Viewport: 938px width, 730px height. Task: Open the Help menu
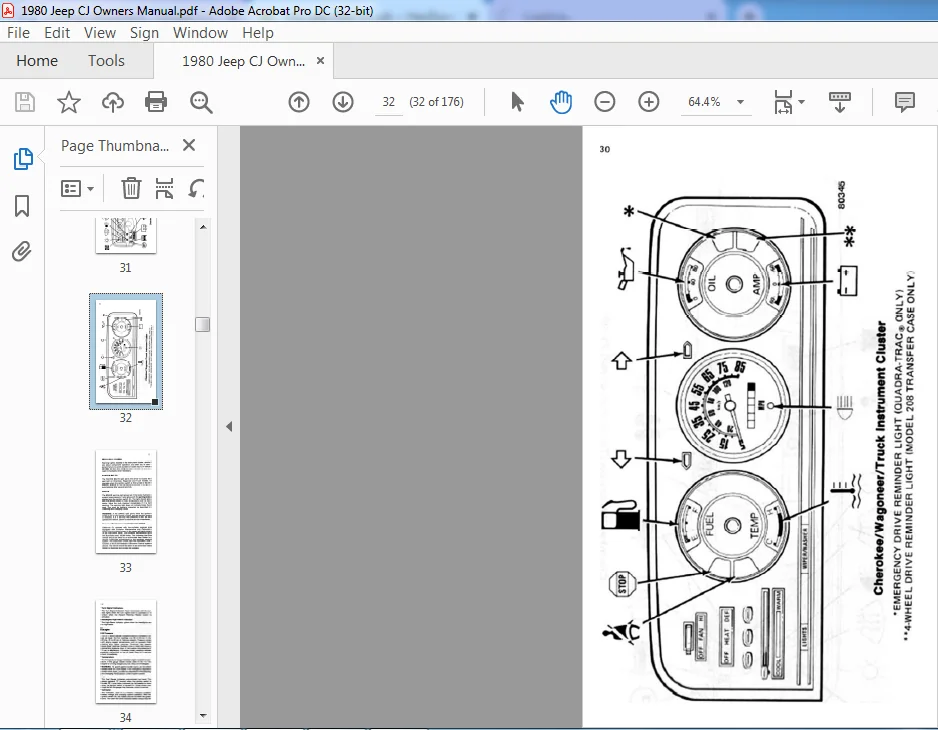[258, 33]
